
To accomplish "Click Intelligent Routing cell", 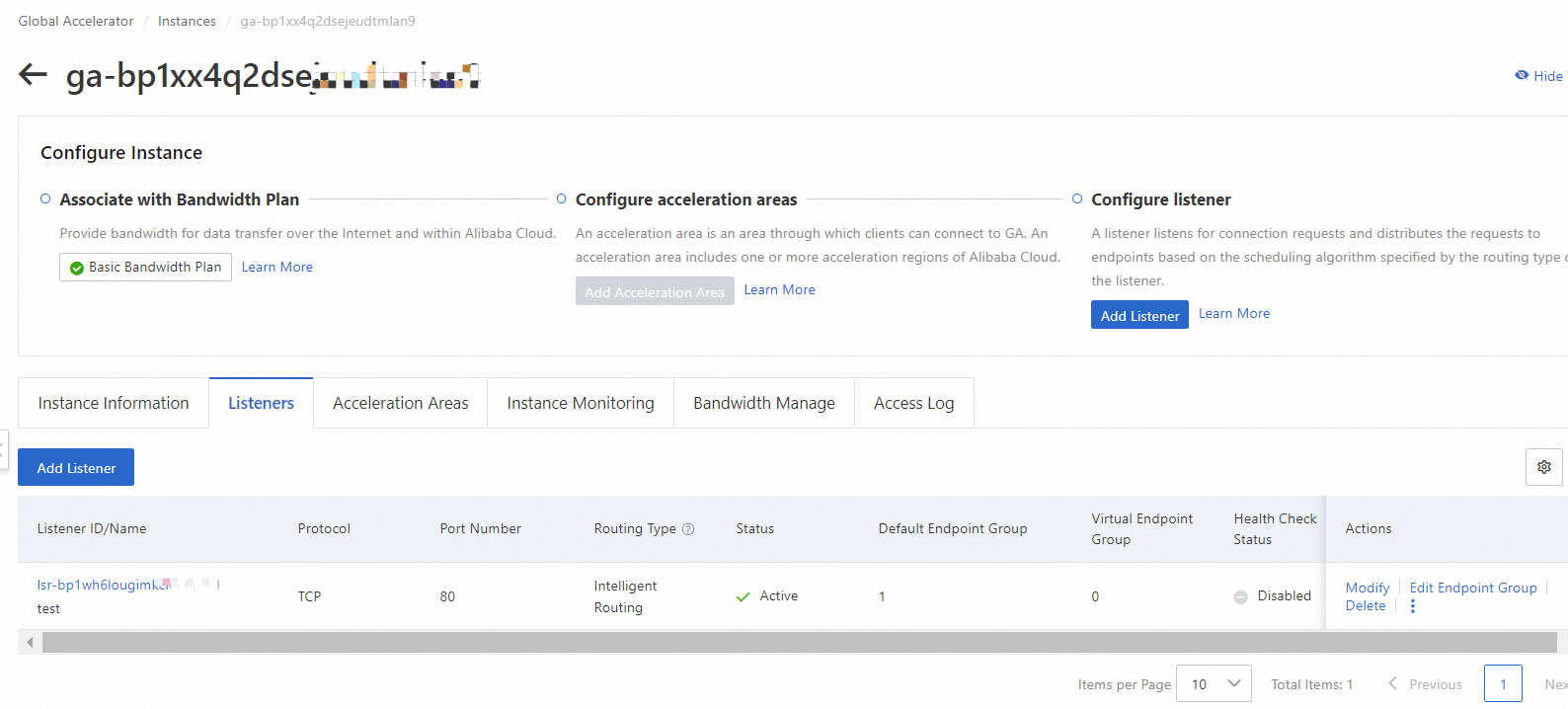I will (625, 596).
